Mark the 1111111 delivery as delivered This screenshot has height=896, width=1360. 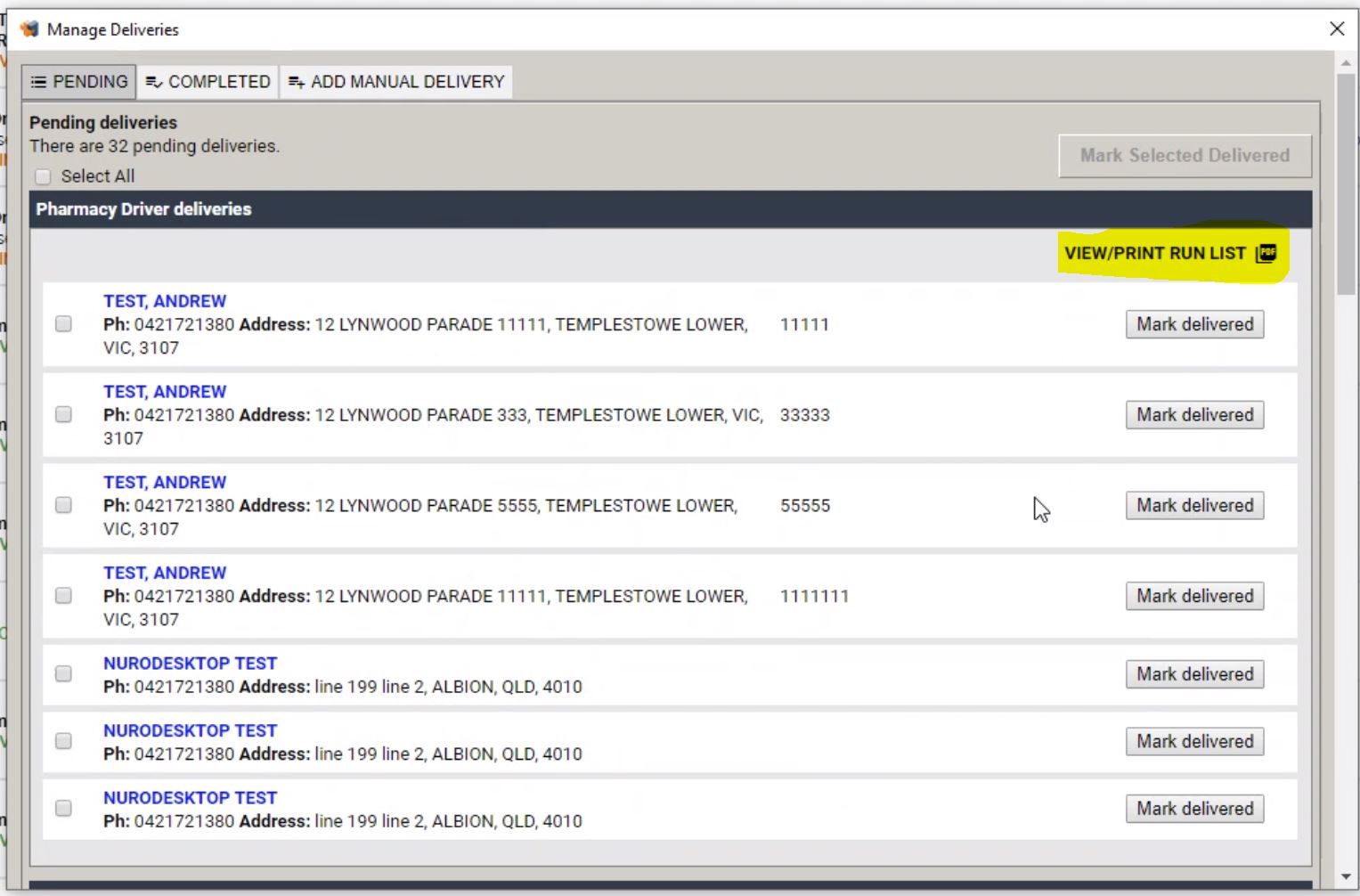[x=1194, y=596]
